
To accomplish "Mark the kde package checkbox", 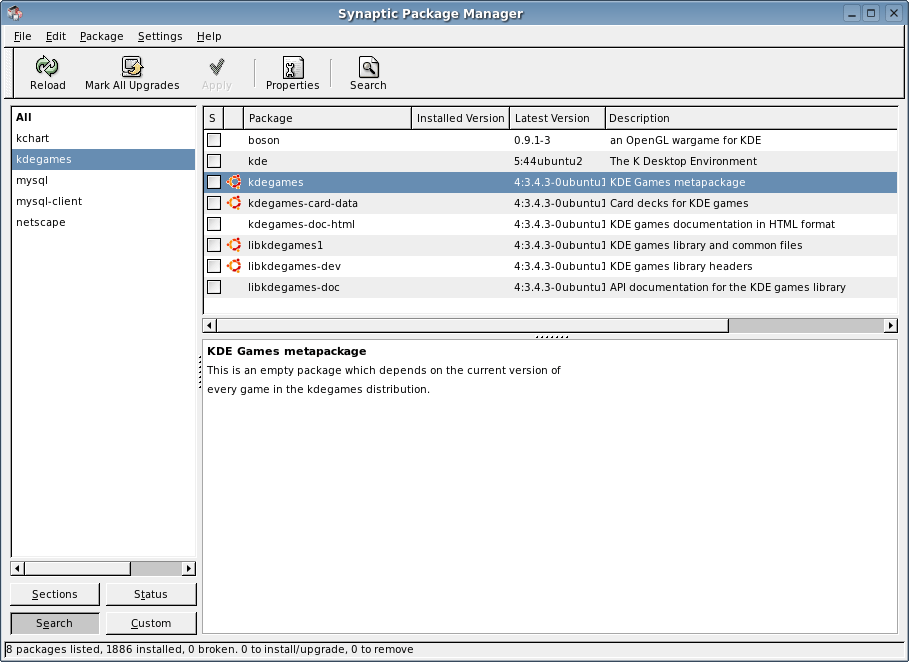I will point(212,161).
